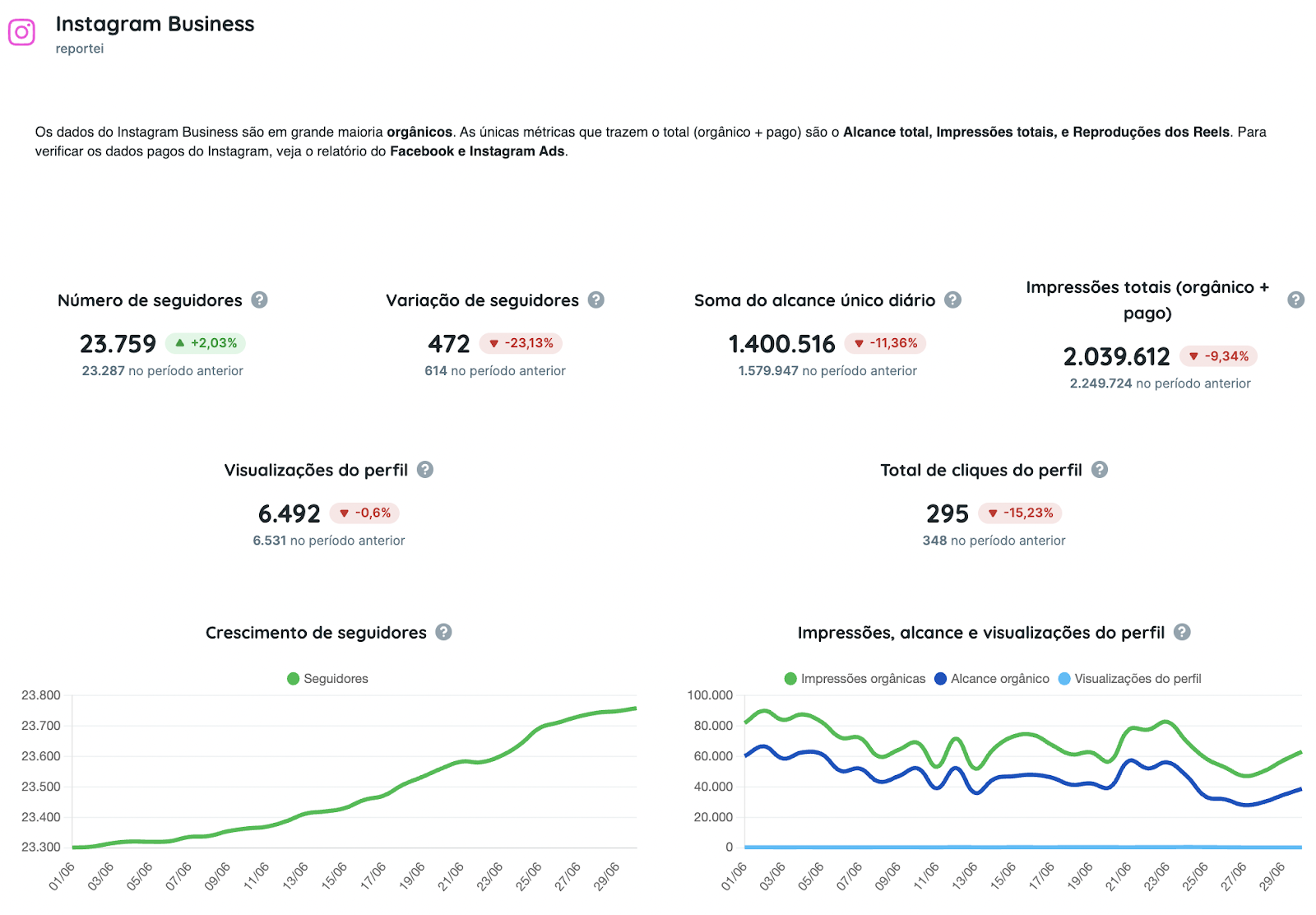
Task: Click the -11,36% reach badge
Action: click(886, 343)
